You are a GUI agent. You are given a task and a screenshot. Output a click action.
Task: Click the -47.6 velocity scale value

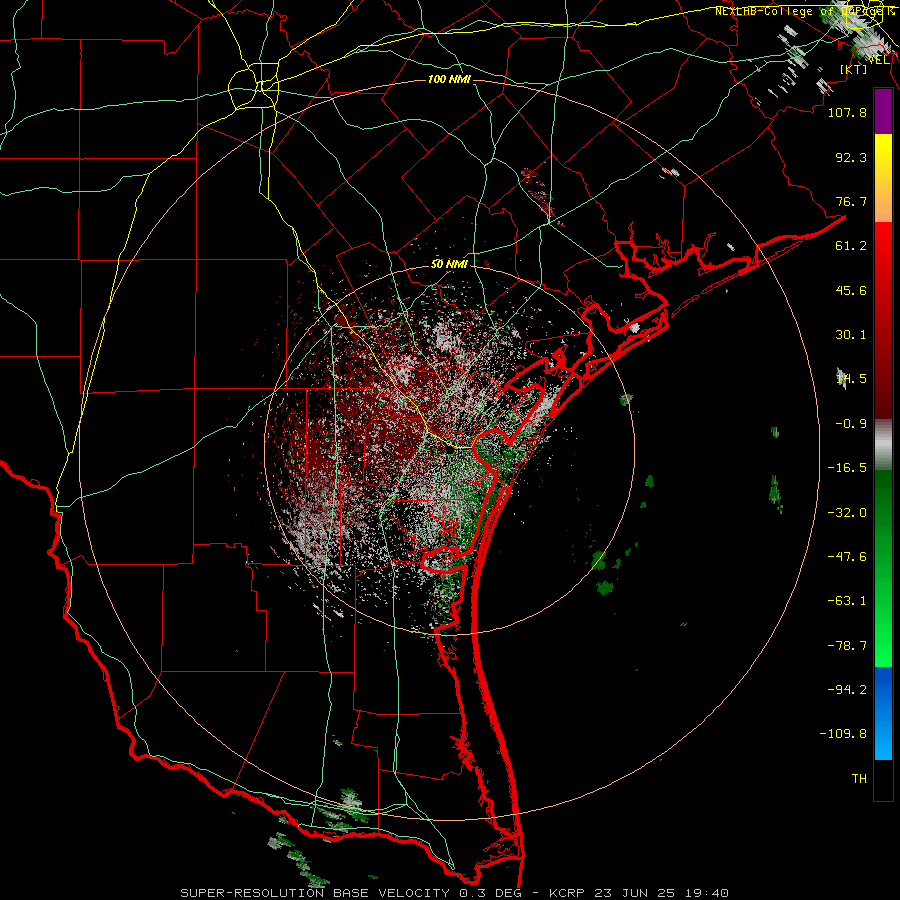847,557
